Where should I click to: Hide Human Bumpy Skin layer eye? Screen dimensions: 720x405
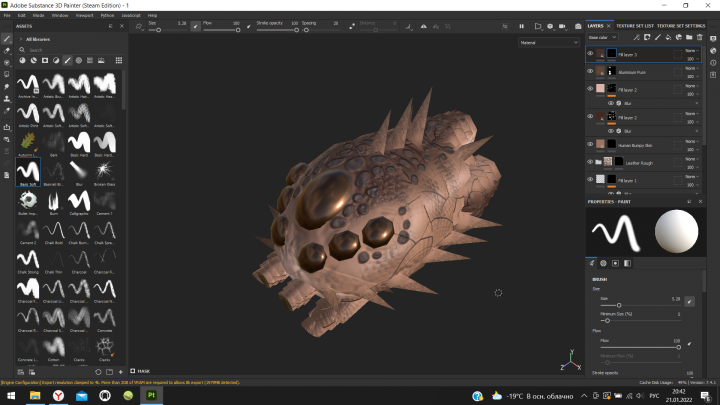point(590,144)
